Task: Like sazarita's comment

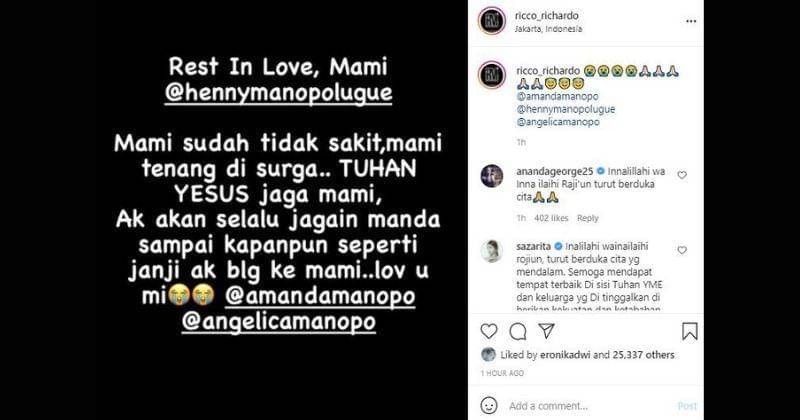Action: coord(682,250)
